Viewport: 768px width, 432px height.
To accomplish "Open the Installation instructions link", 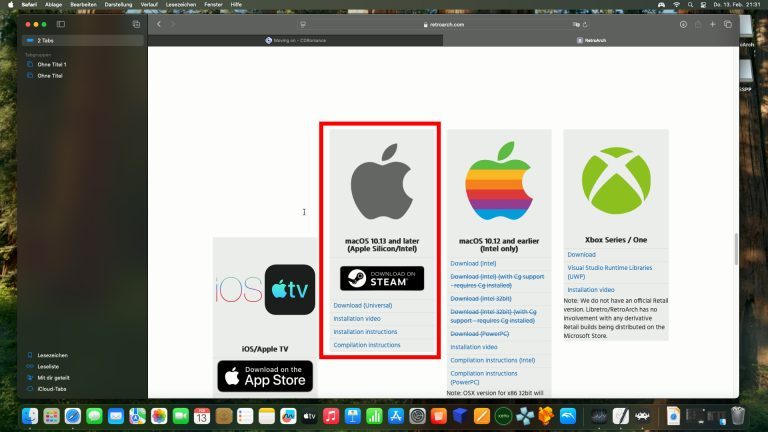I will [x=365, y=332].
